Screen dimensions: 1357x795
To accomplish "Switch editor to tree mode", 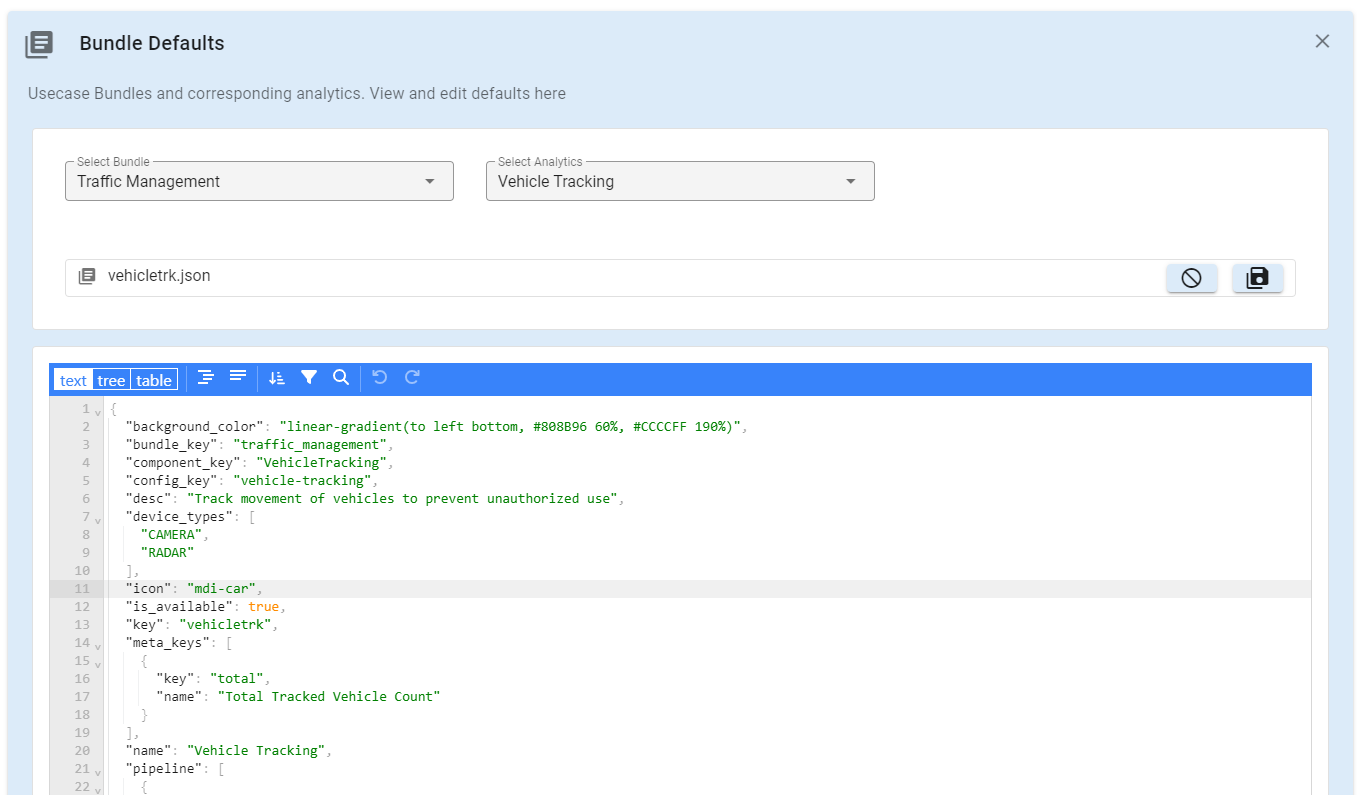I will [x=111, y=380].
